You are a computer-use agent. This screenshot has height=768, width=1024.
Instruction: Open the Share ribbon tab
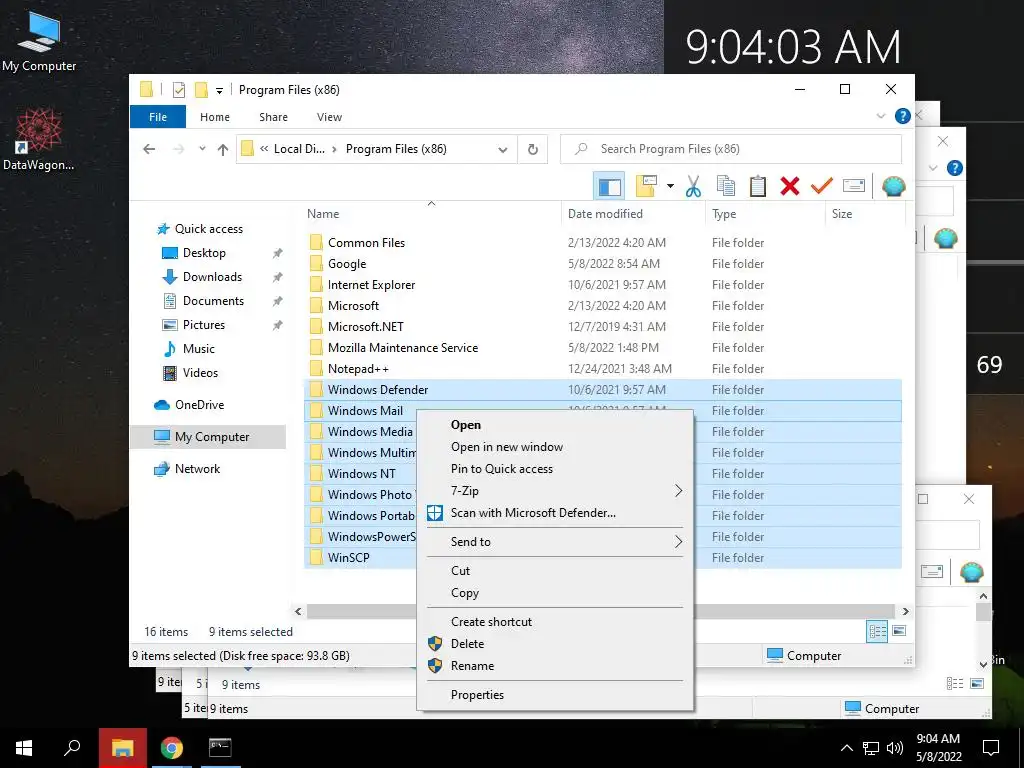(273, 117)
